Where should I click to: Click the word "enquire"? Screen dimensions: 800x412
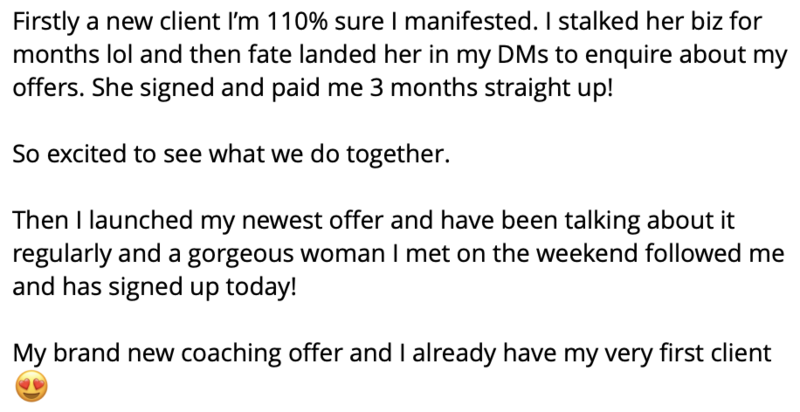629,55
